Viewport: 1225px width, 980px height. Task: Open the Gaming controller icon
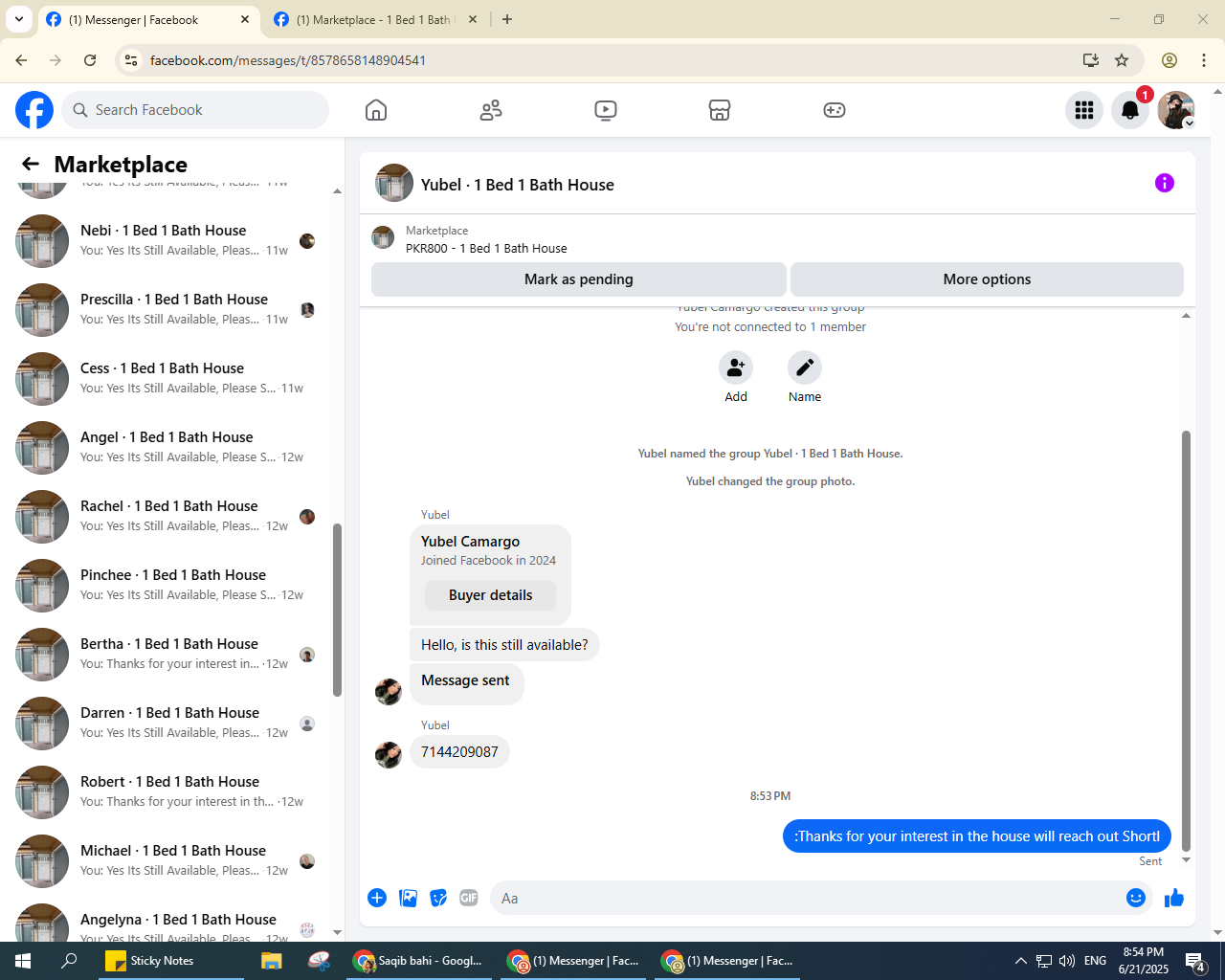coord(835,110)
